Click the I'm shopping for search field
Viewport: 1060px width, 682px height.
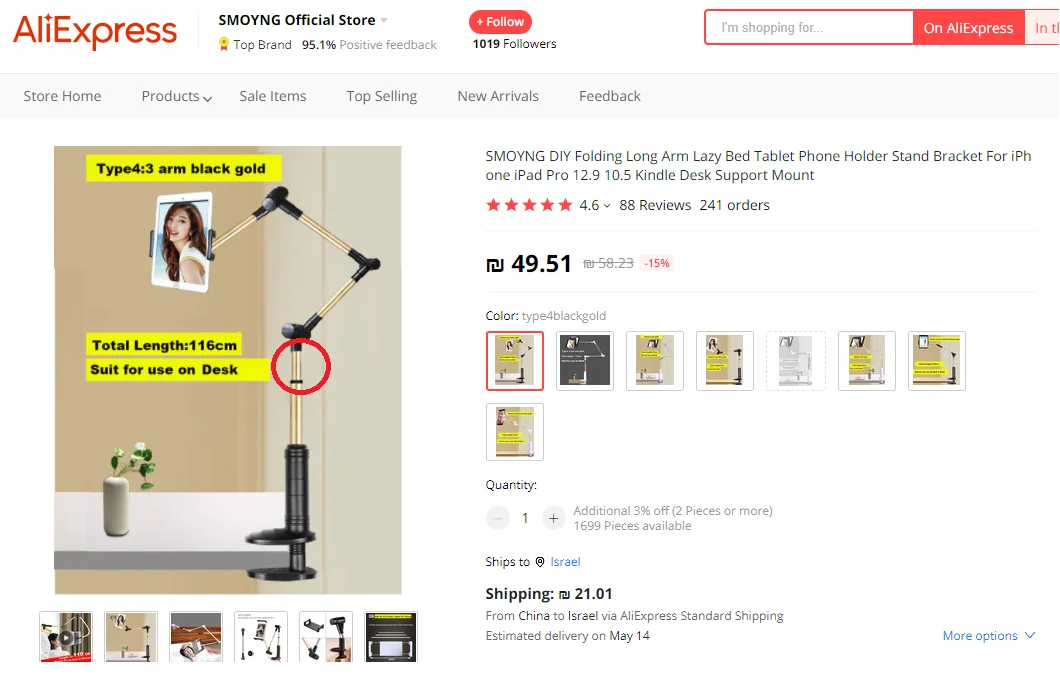pos(809,28)
